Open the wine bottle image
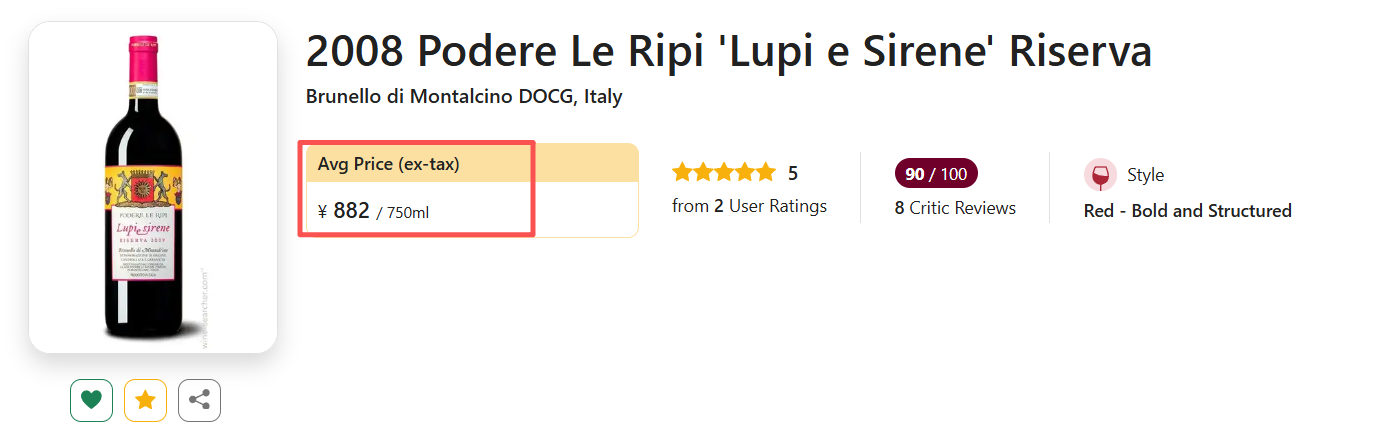 [x=153, y=187]
